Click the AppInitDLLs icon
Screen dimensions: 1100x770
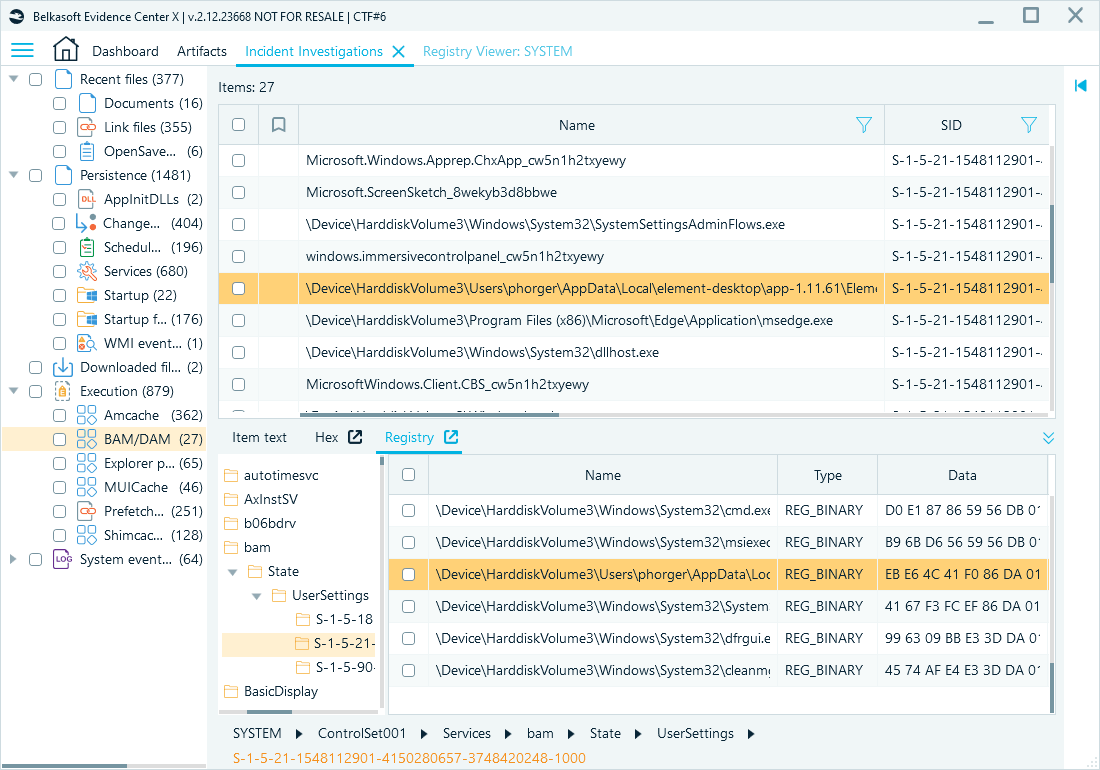[86, 199]
